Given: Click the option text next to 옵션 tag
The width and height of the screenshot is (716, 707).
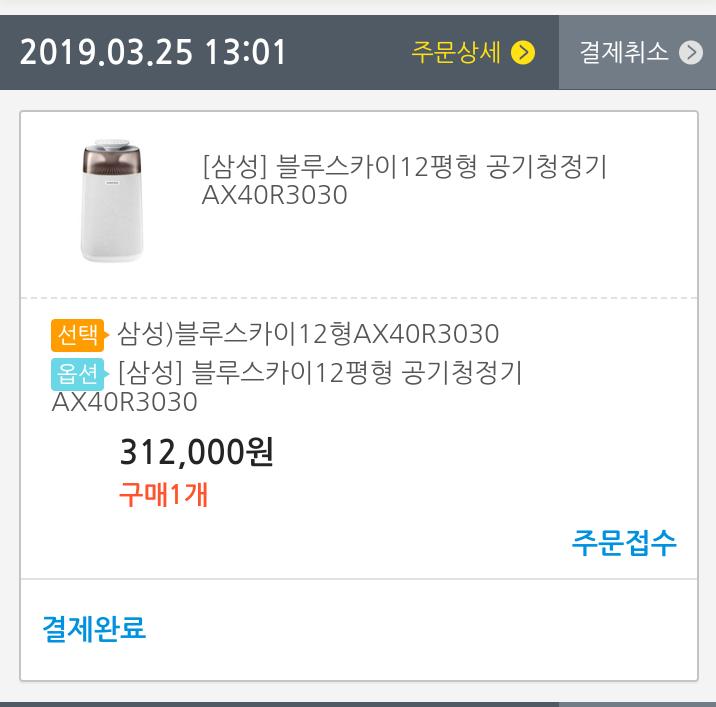Looking at the screenshot, I should point(320,373).
